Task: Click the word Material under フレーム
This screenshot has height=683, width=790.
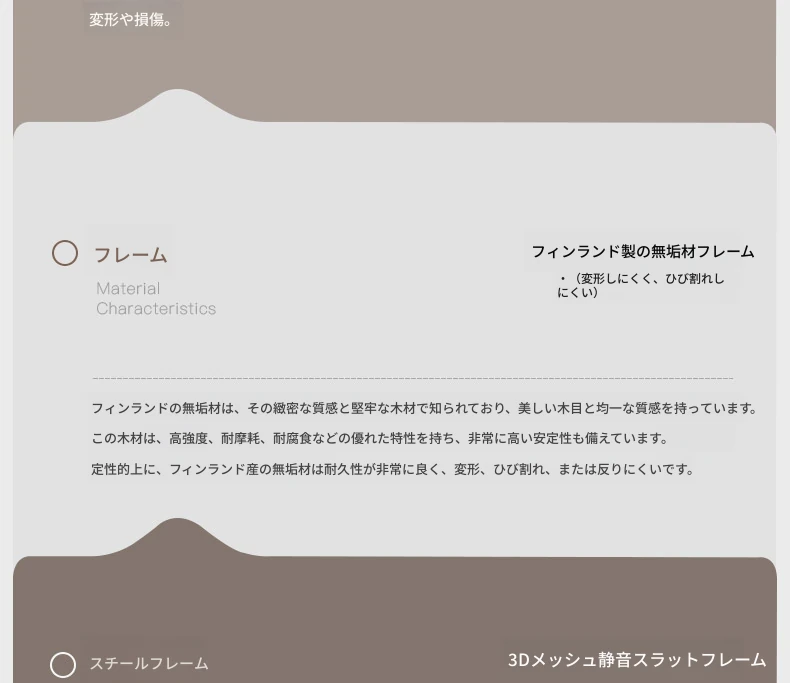Action: click(x=128, y=289)
